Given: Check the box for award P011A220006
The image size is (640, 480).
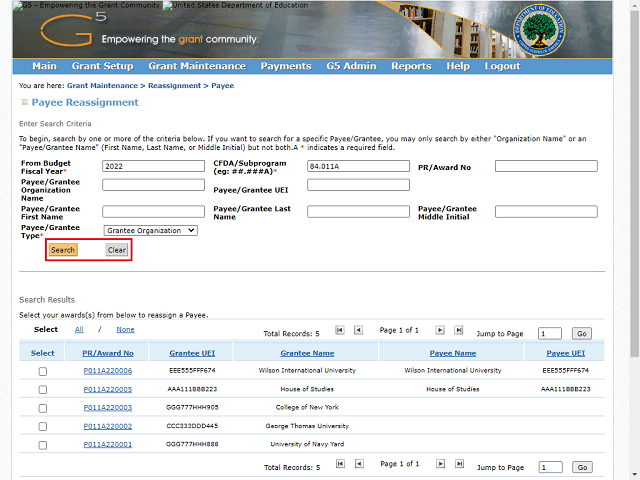Looking at the screenshot, I should coord(43,371).
